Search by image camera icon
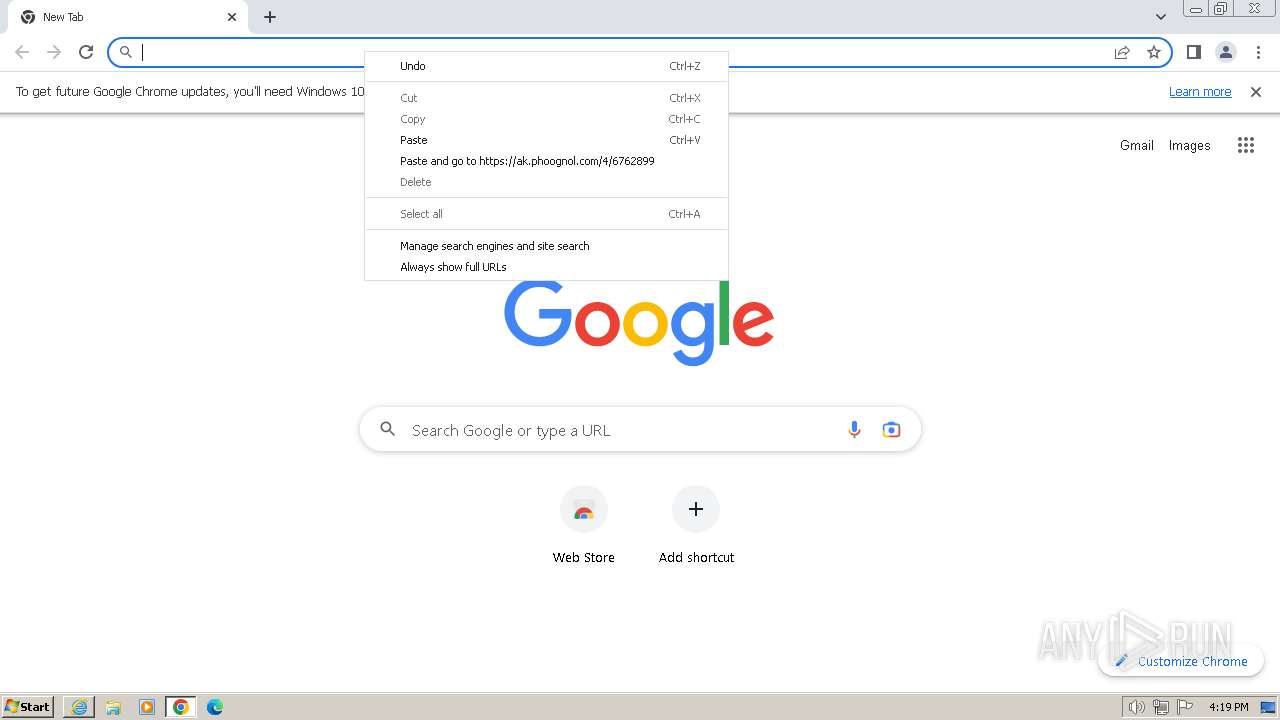 [x=891, y=430]
